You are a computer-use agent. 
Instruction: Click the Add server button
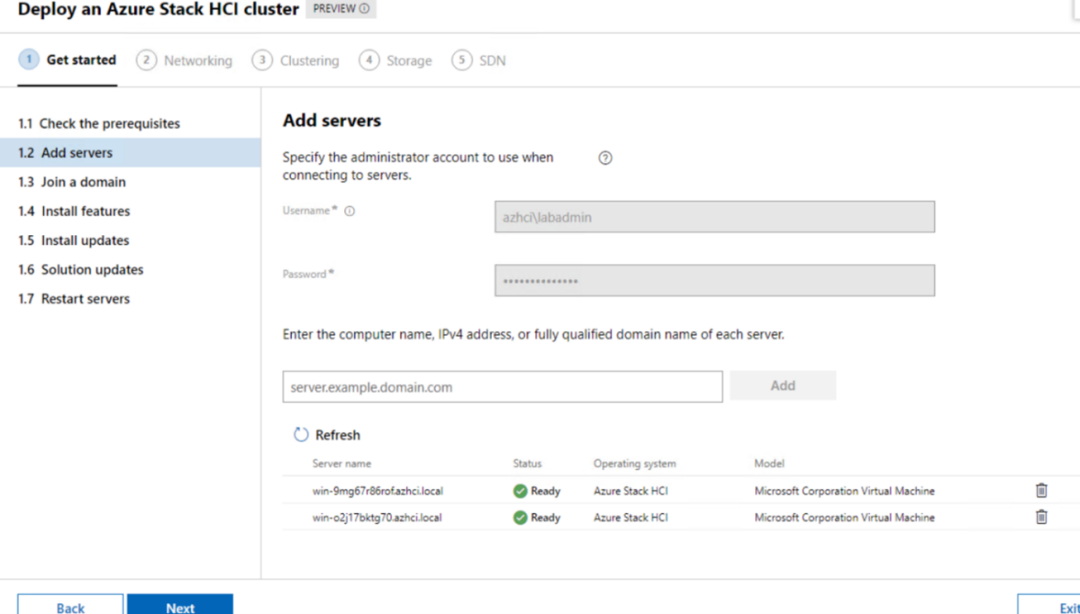783,386
